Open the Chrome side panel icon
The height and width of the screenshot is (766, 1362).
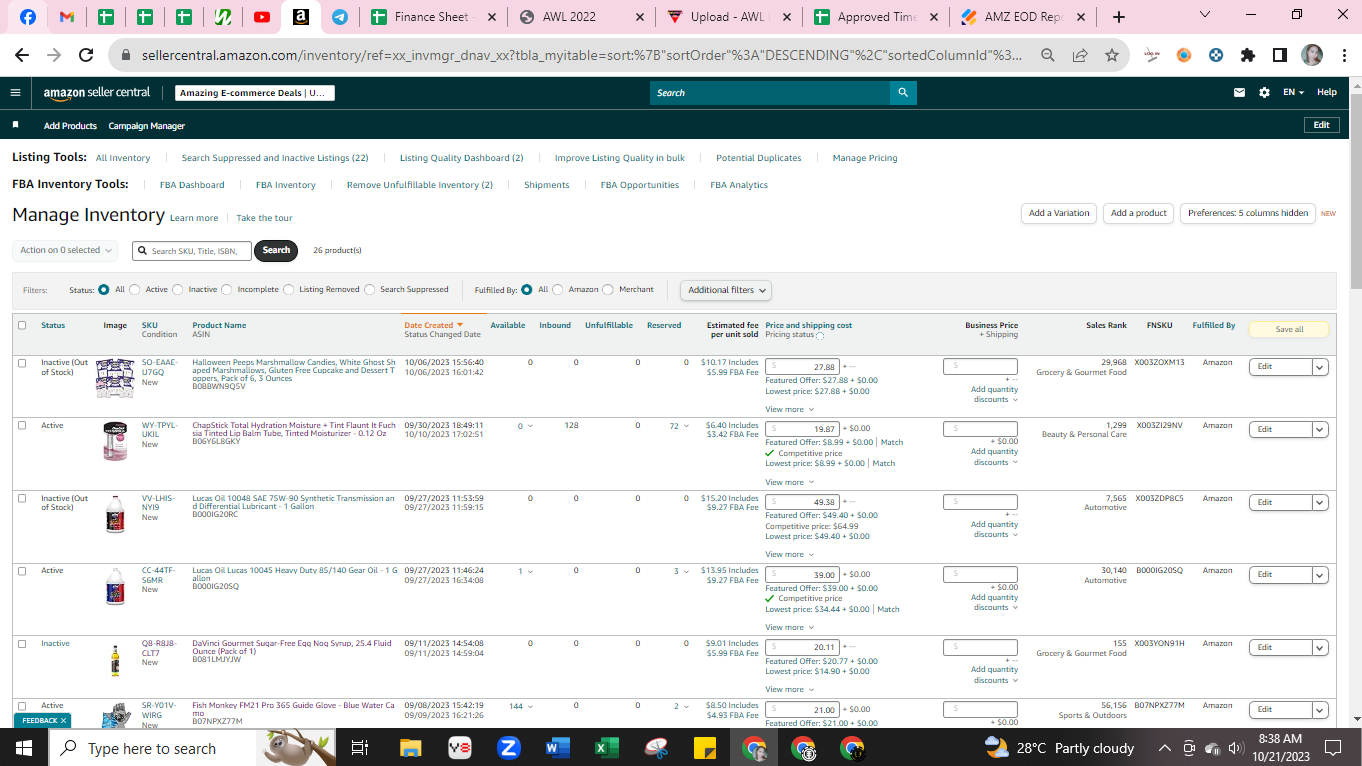point(1279,56)
